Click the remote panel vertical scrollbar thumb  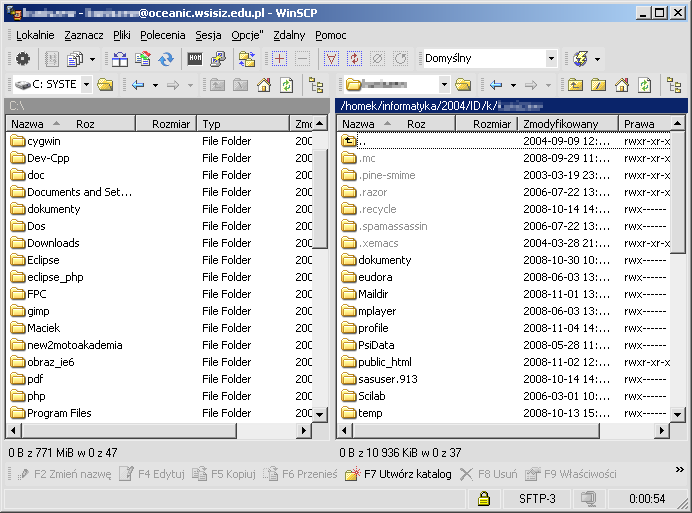click(x=677, y=192)
